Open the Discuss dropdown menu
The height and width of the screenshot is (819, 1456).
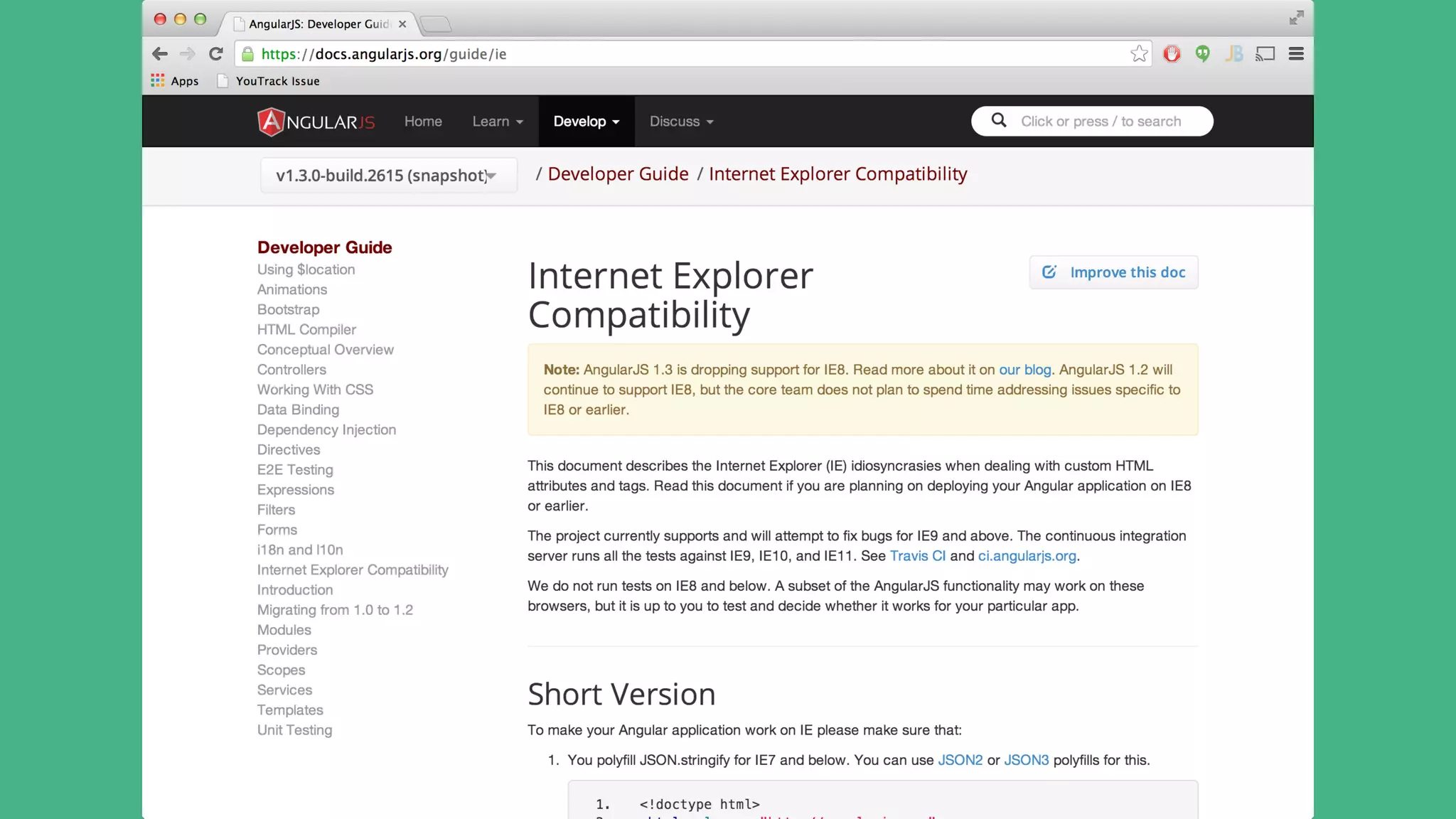point(681,122)
